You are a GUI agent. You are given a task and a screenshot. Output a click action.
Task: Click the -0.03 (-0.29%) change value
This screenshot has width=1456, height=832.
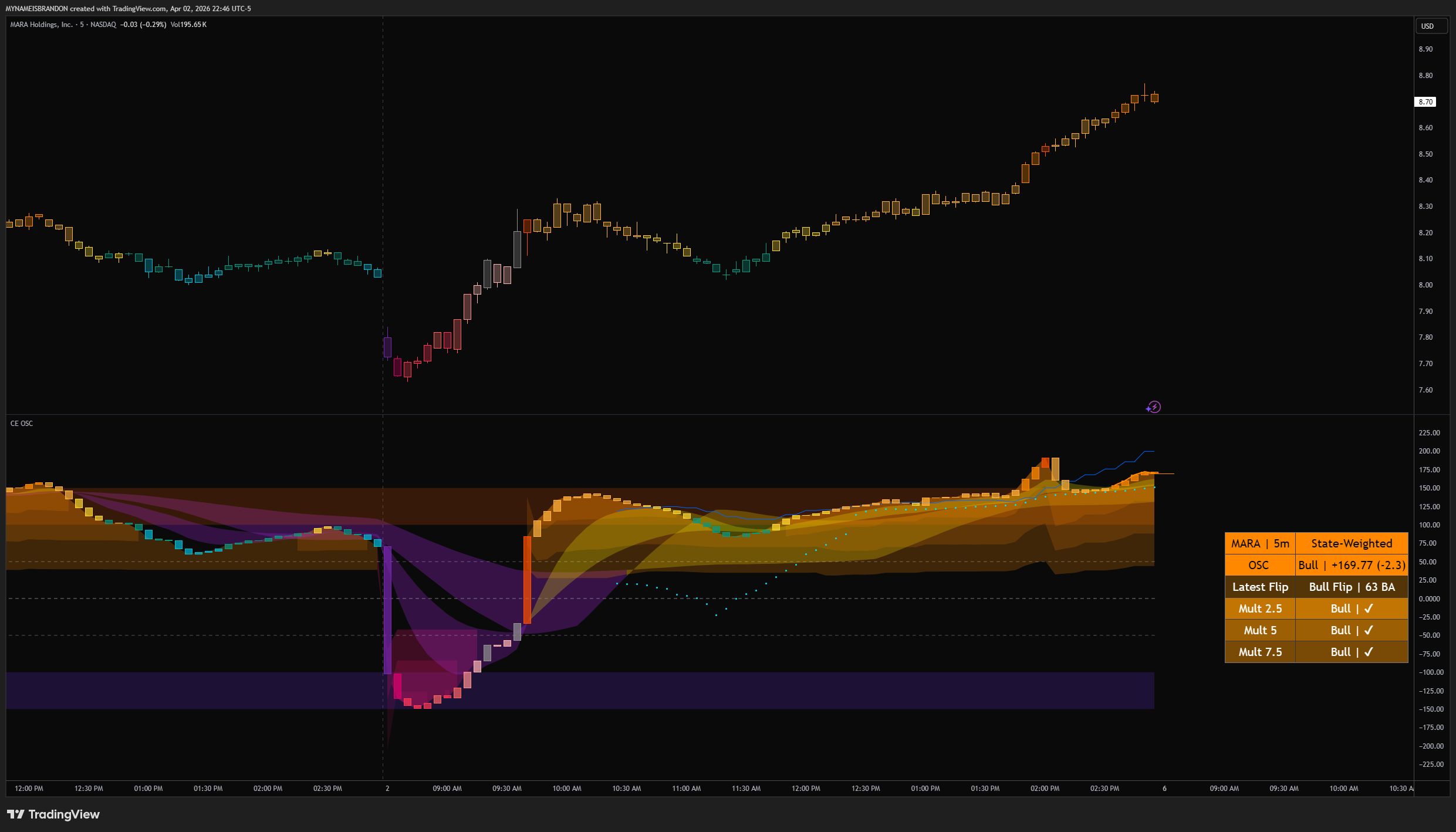pyautogui.click(x=143, y=25)
